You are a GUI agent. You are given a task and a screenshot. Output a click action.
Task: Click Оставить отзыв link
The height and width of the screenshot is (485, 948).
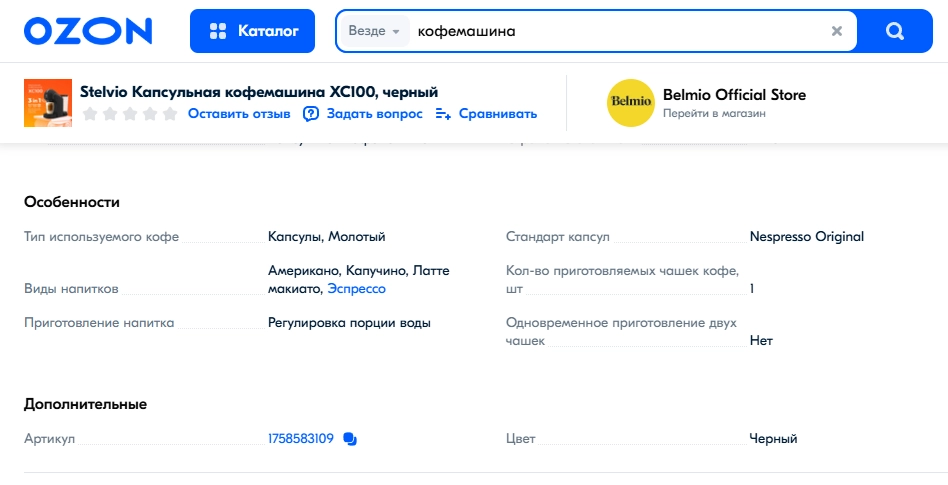pos(239,114)
